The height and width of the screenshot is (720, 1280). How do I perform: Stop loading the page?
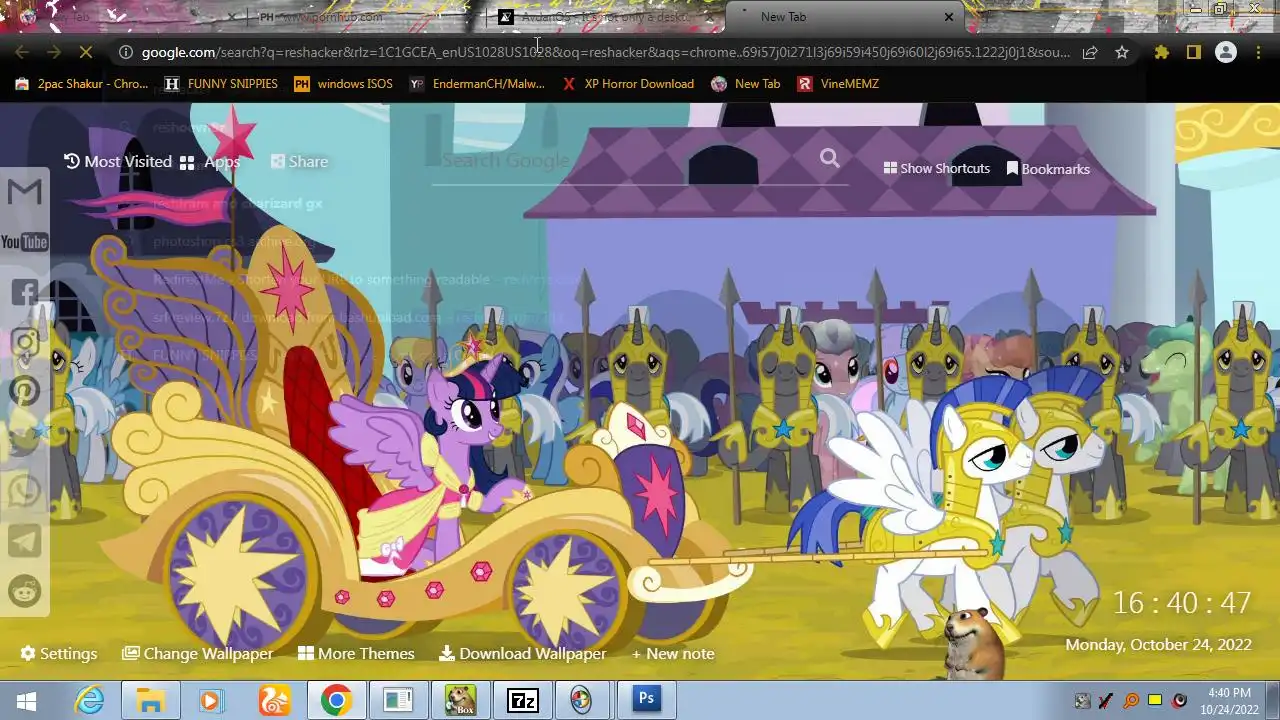[86, 52]
